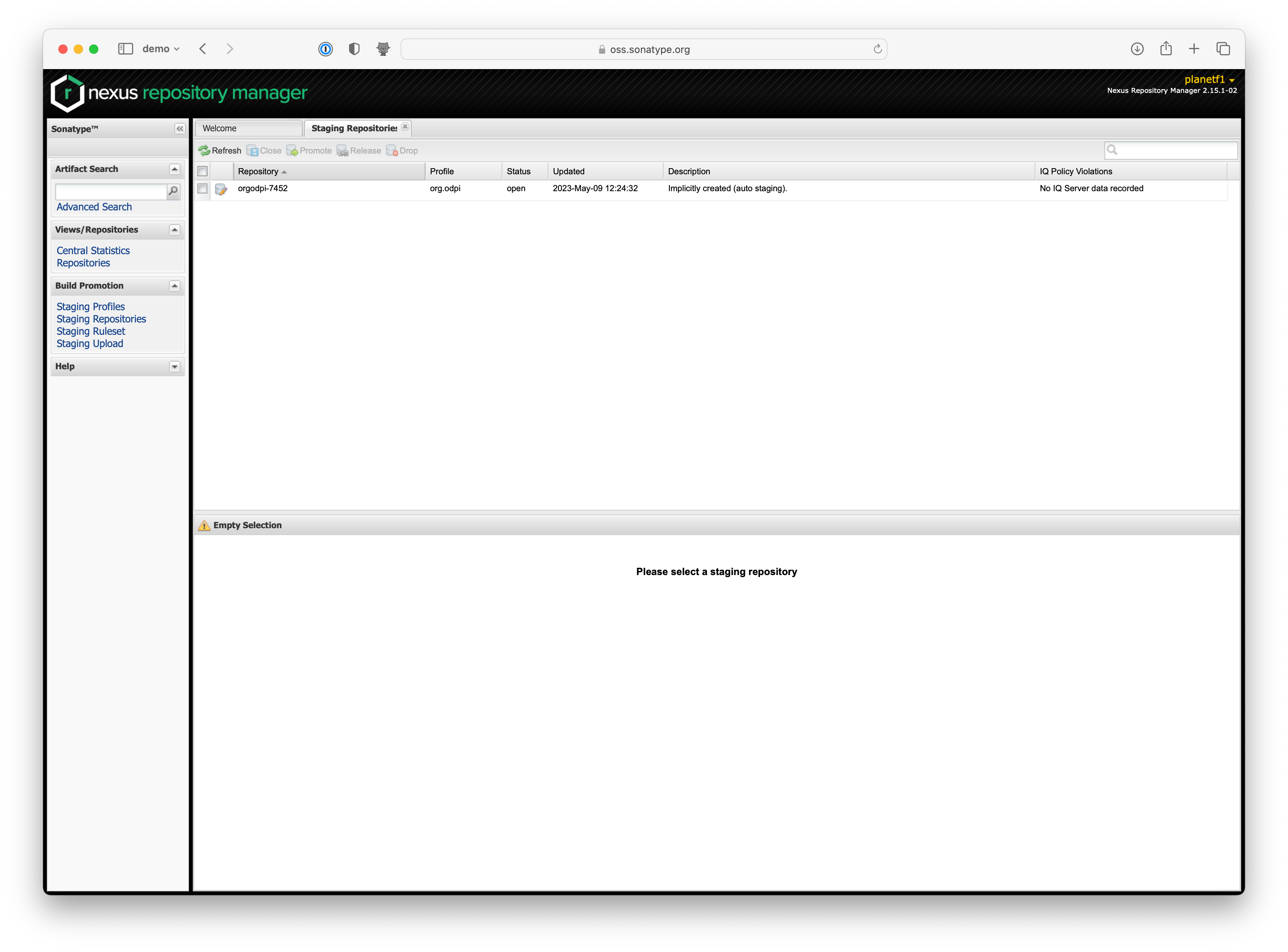
Task: Toggle the Safari sidebar
Action: point(126,49)
